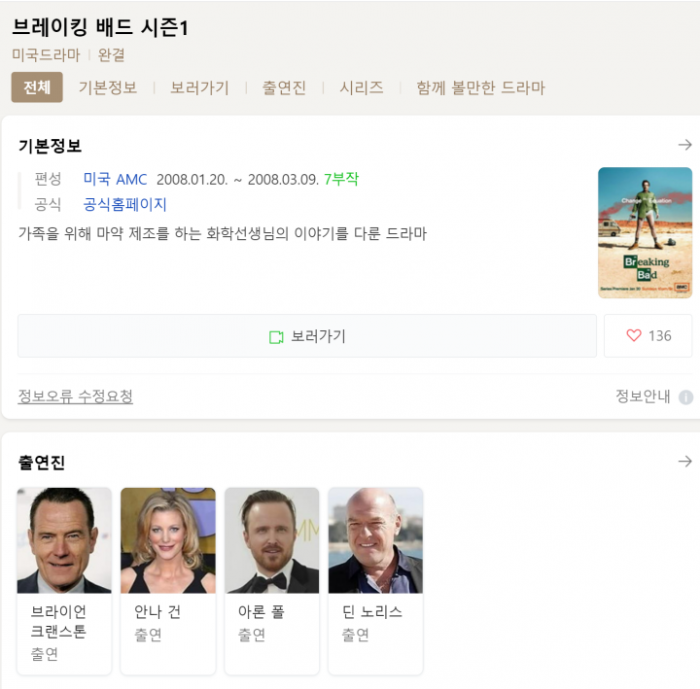Open 안나 건 cast photo
The width and height of the screenshot is (700, 689).
pos(168,540)
